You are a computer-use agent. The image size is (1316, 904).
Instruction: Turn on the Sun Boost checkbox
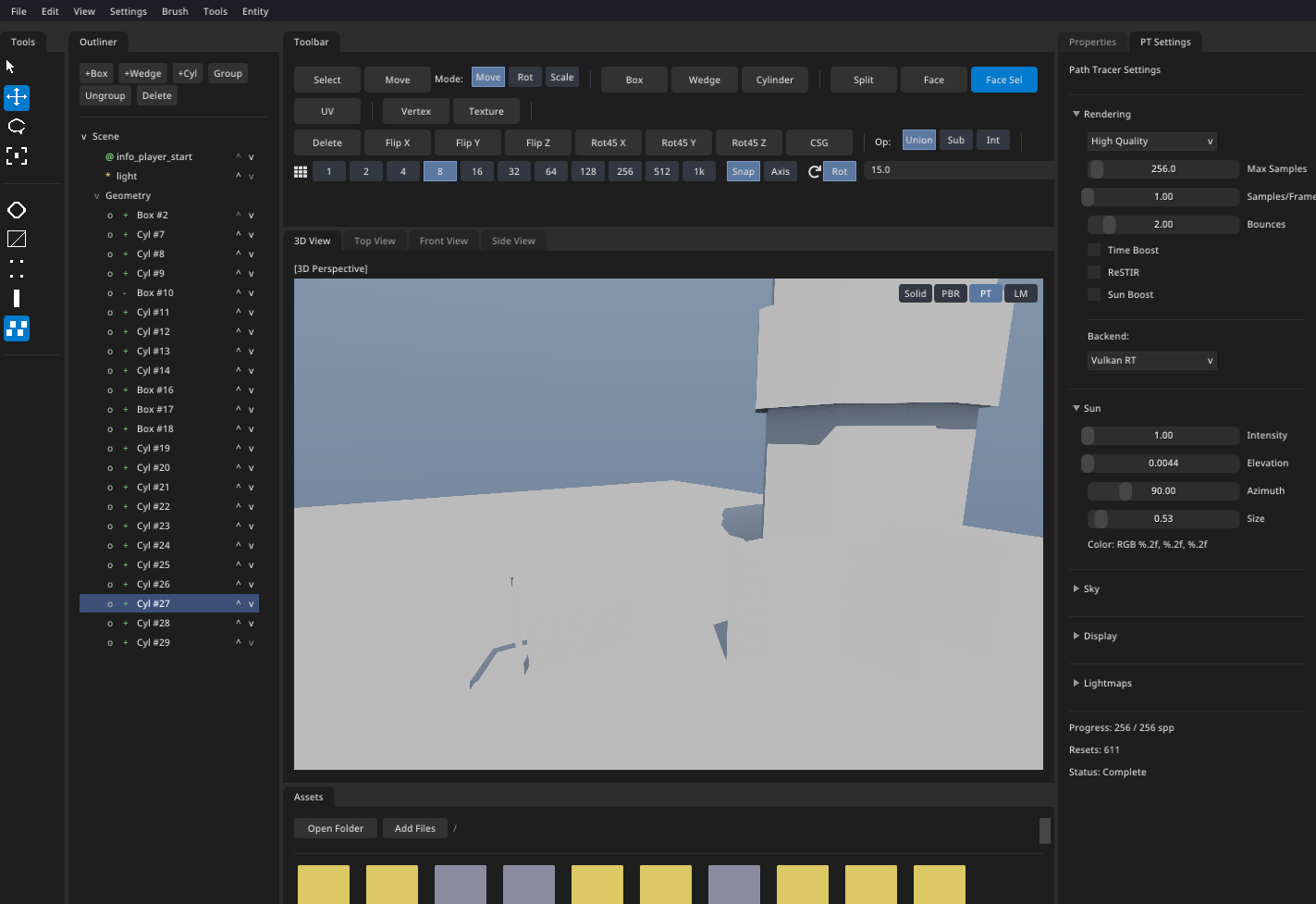pos(1094,294)
